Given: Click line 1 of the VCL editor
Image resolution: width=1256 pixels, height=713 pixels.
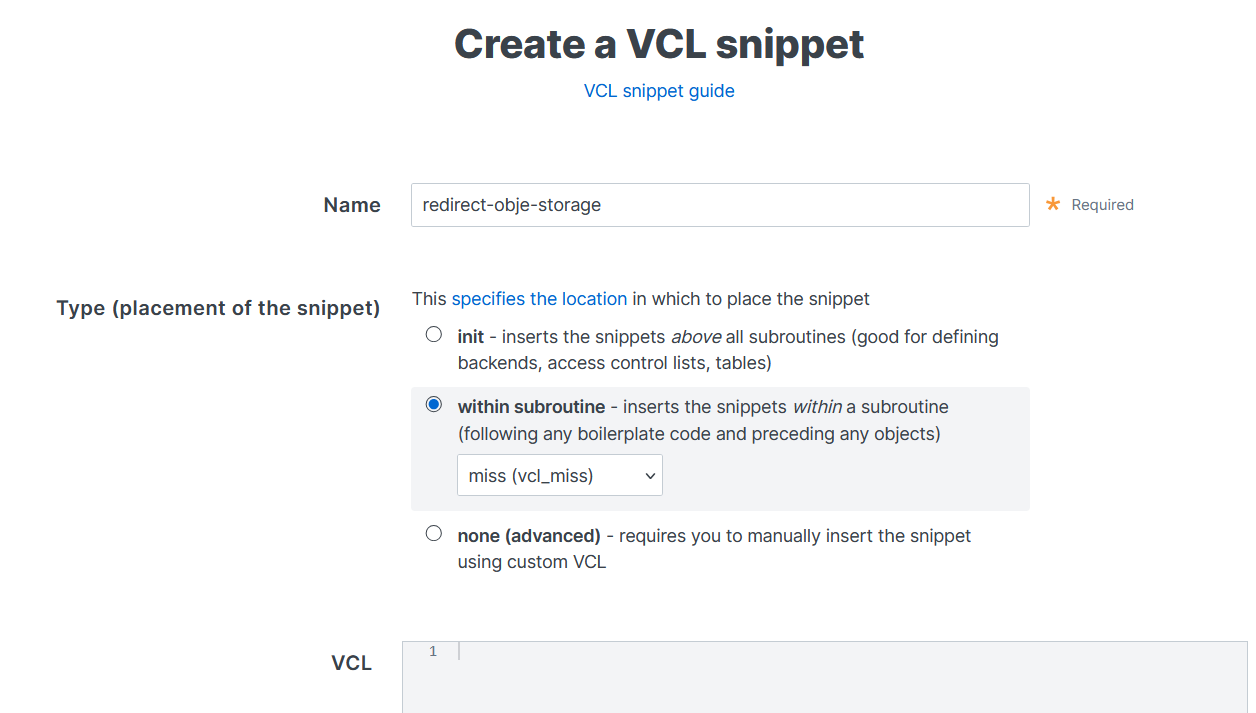Looking at the screenshot, I should 700,650.
